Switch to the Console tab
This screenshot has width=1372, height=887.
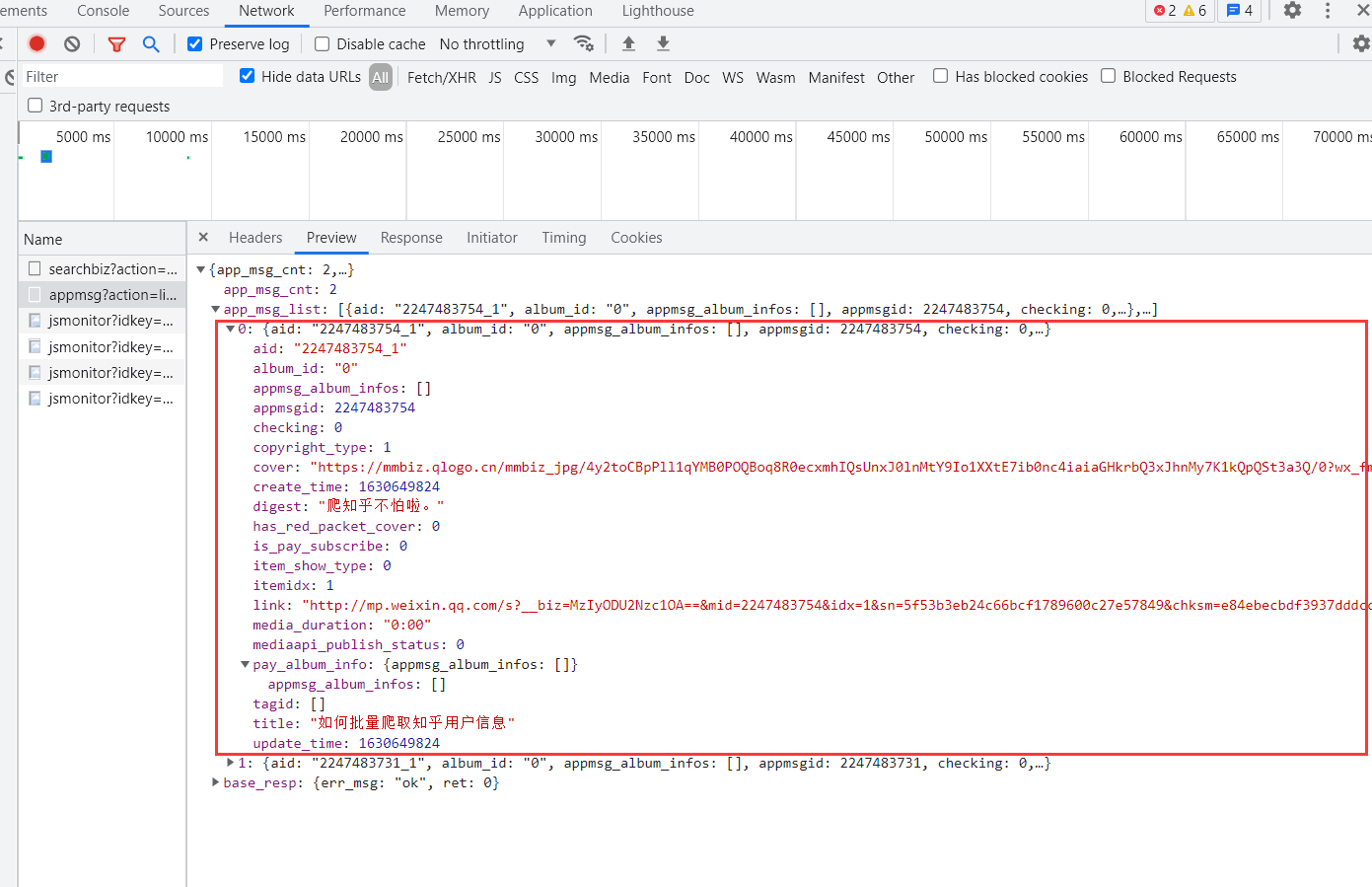(x=104, y=11)
